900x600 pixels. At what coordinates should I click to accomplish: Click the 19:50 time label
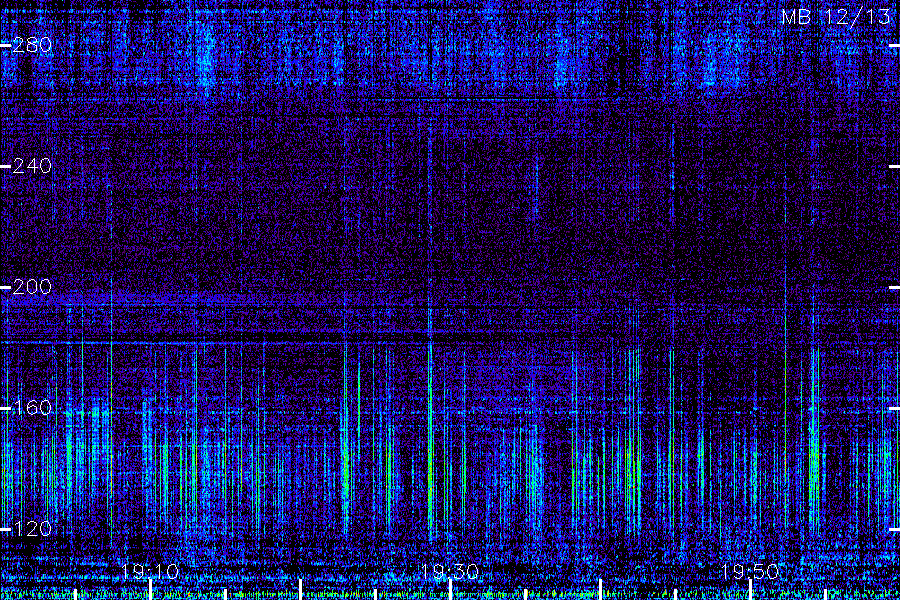750,571
